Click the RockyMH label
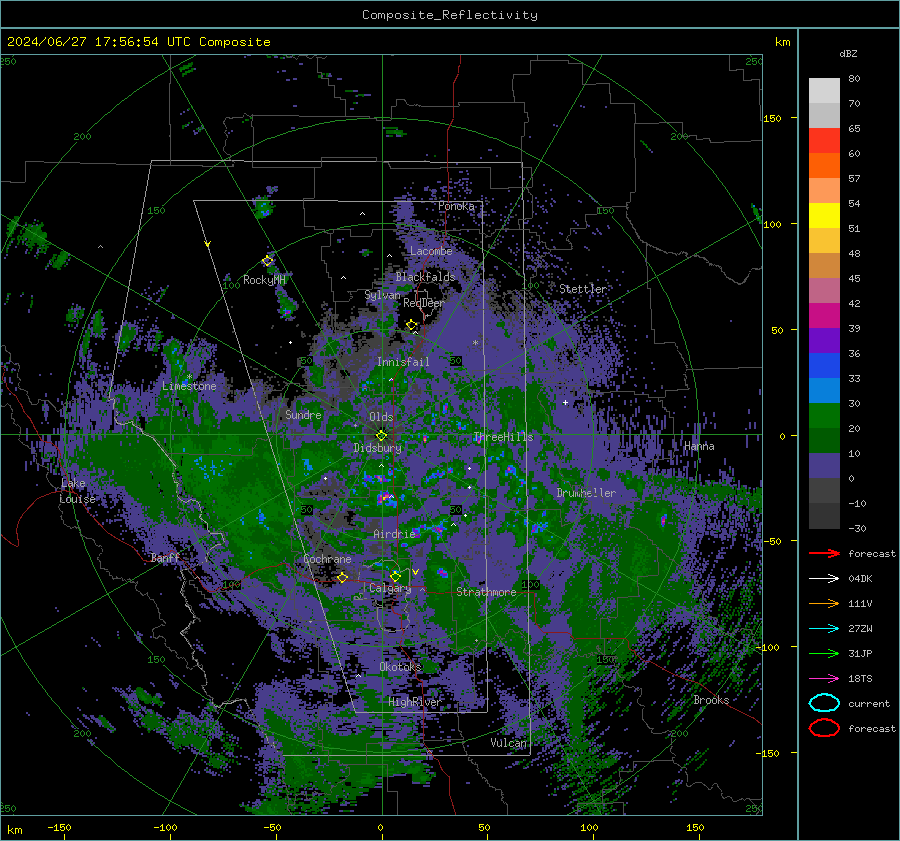This screenshot has height=841, width=900. pyautogui.click(x=264, y=280)
